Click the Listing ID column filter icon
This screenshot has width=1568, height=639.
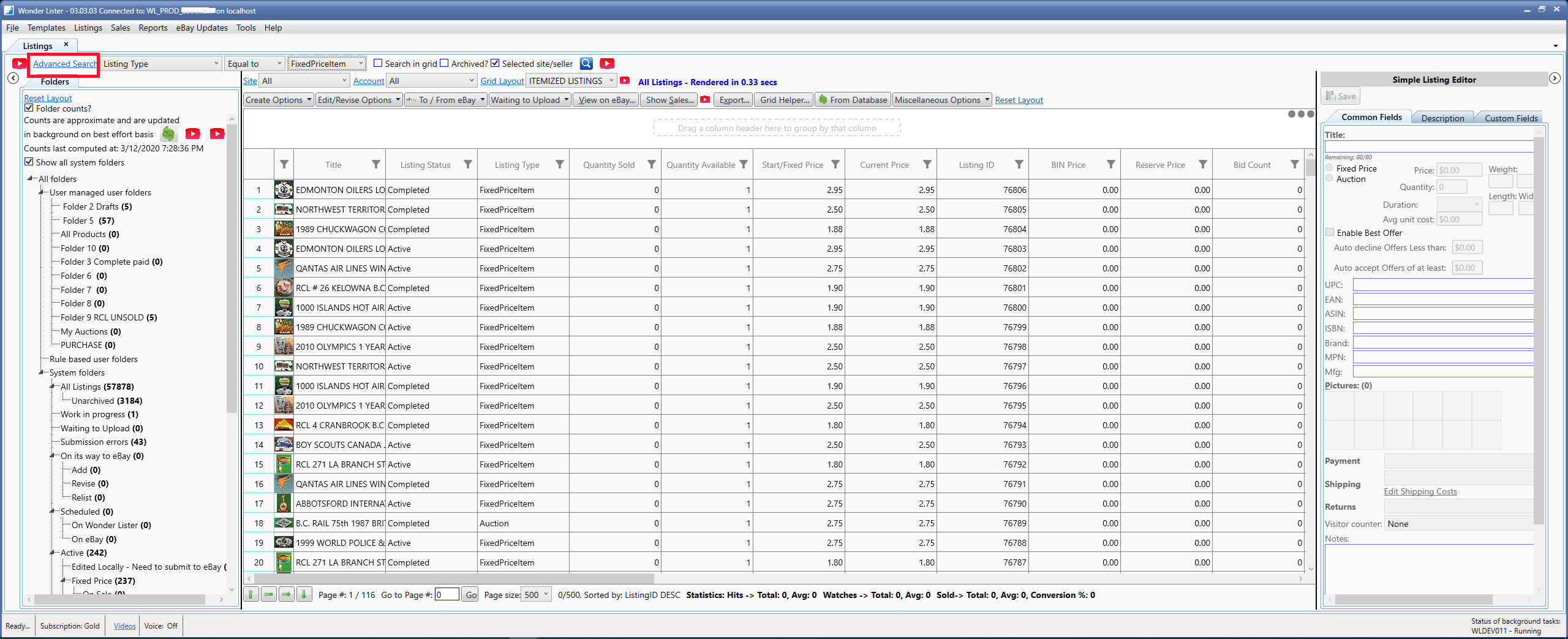1019,164
